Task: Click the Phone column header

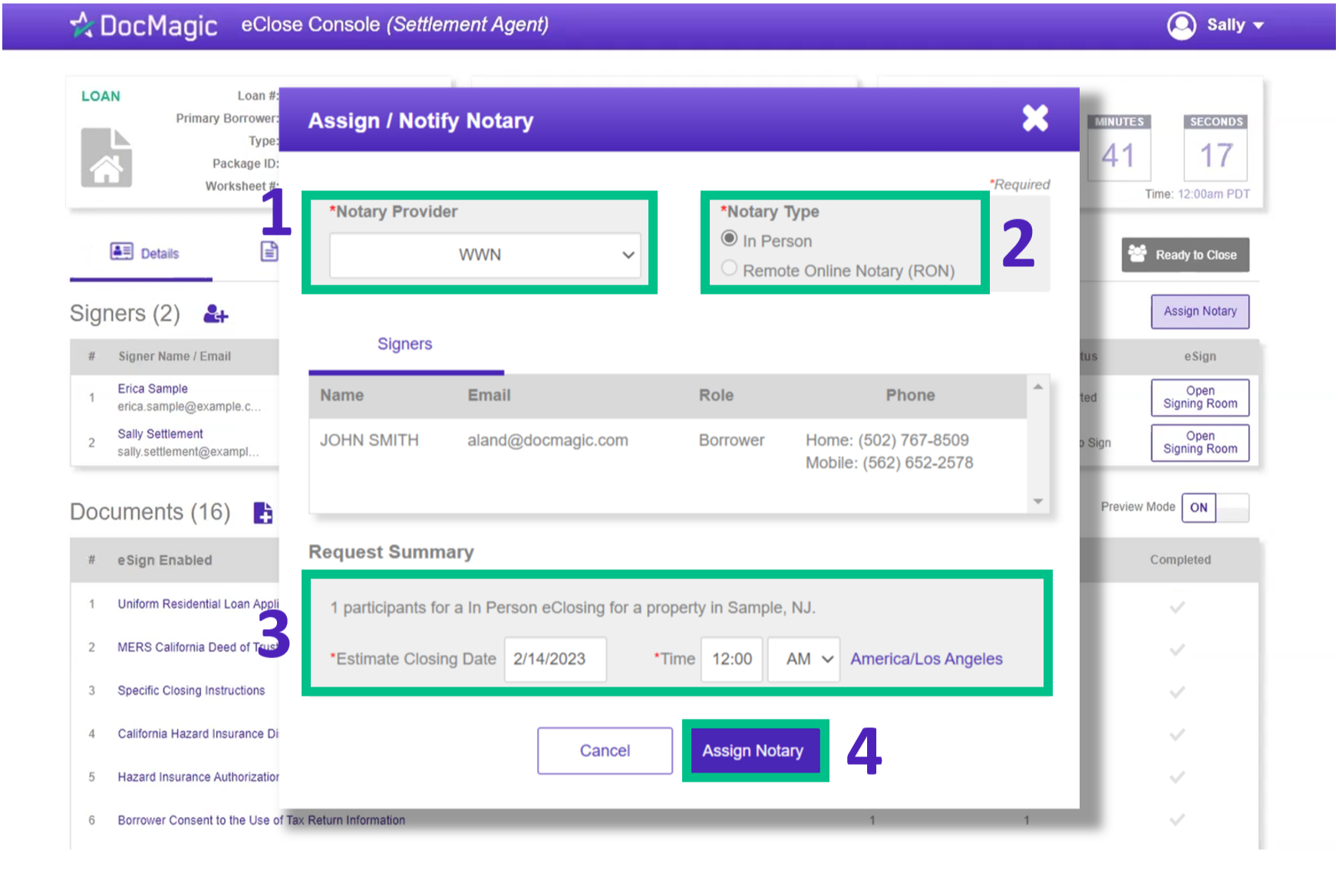Action: [x=910, y=396]
